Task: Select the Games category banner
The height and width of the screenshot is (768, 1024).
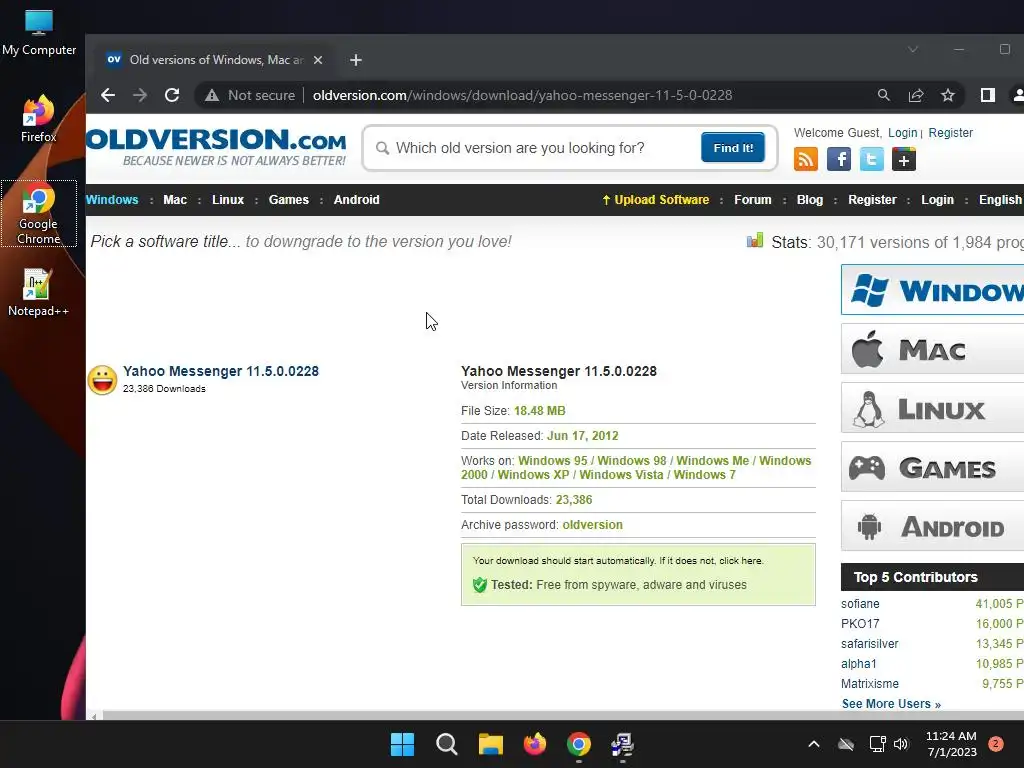Action: tap(933, 467)
